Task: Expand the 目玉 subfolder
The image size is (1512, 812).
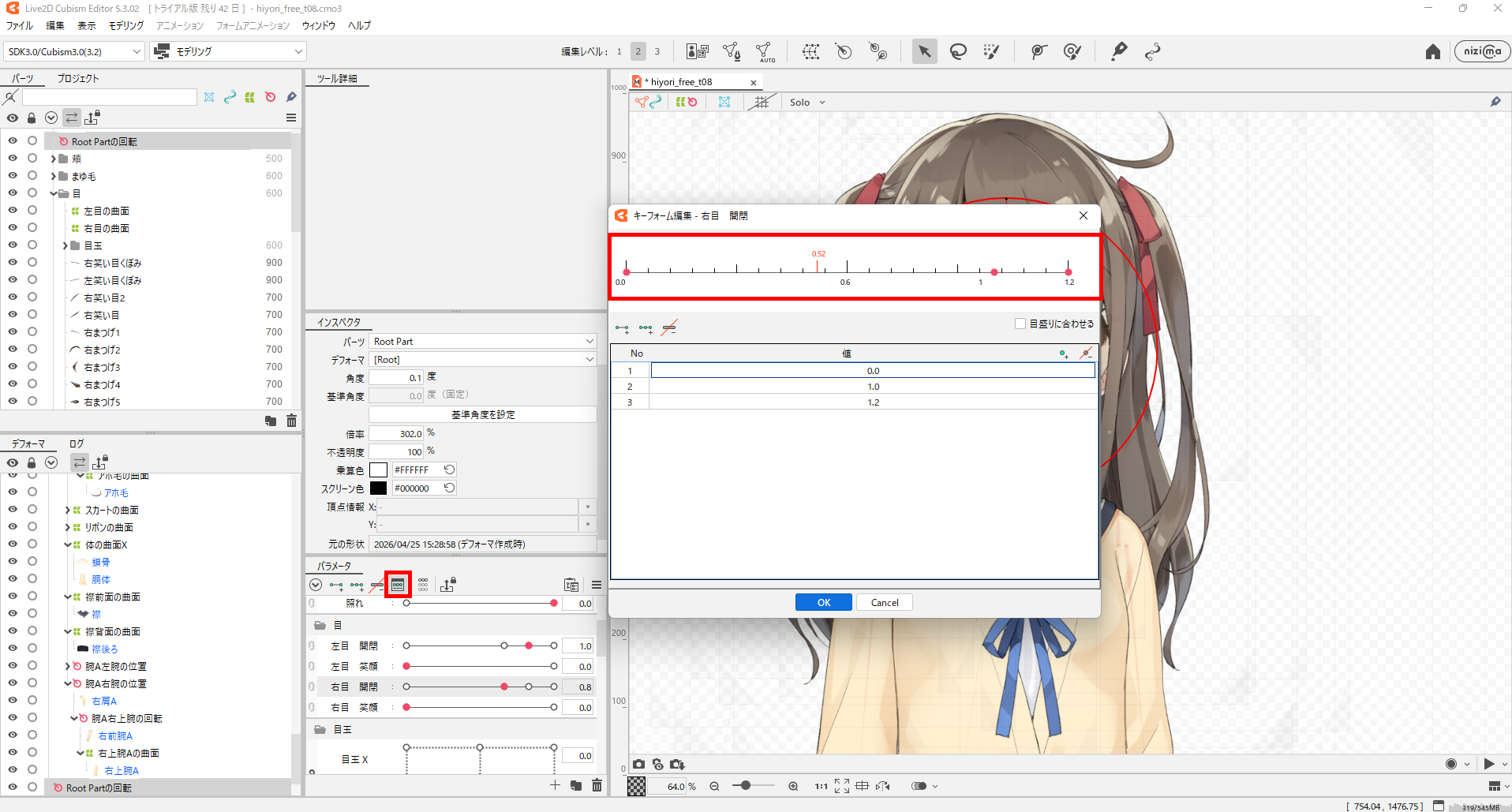Action: (65, 245)
